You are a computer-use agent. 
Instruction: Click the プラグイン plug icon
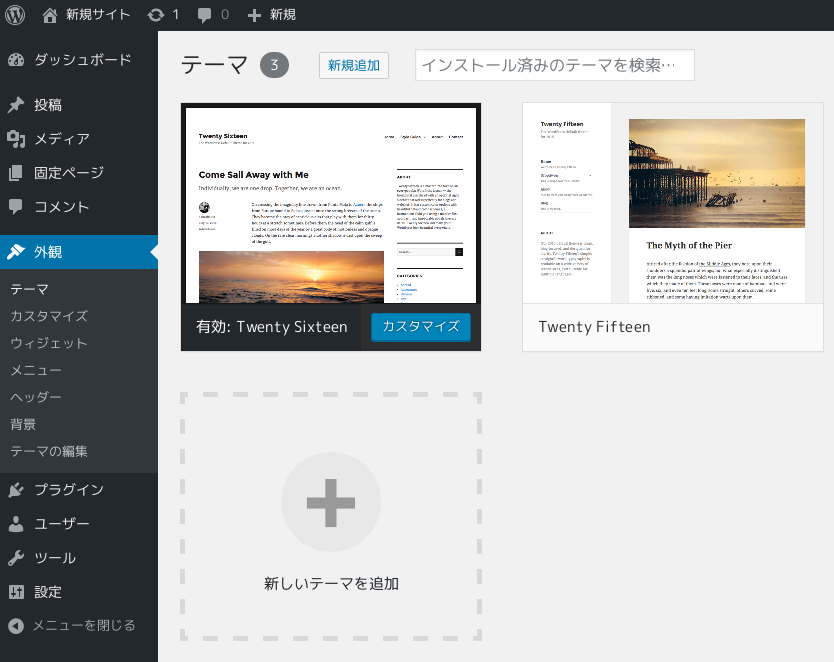[16, 490]
